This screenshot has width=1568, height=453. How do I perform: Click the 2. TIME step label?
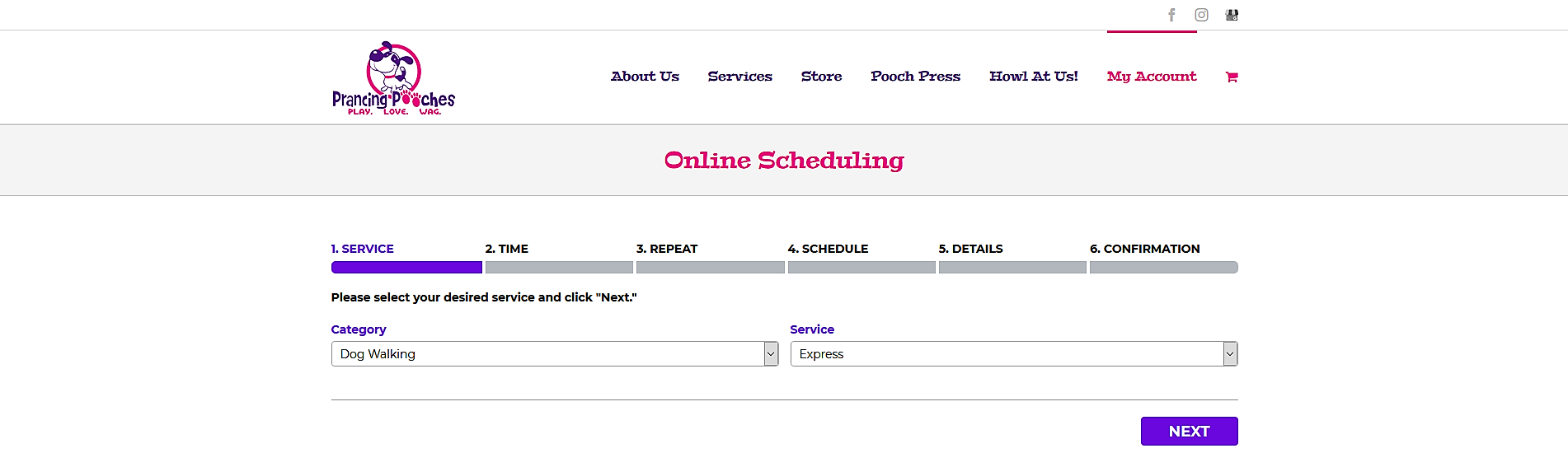(x=506, y=249)
